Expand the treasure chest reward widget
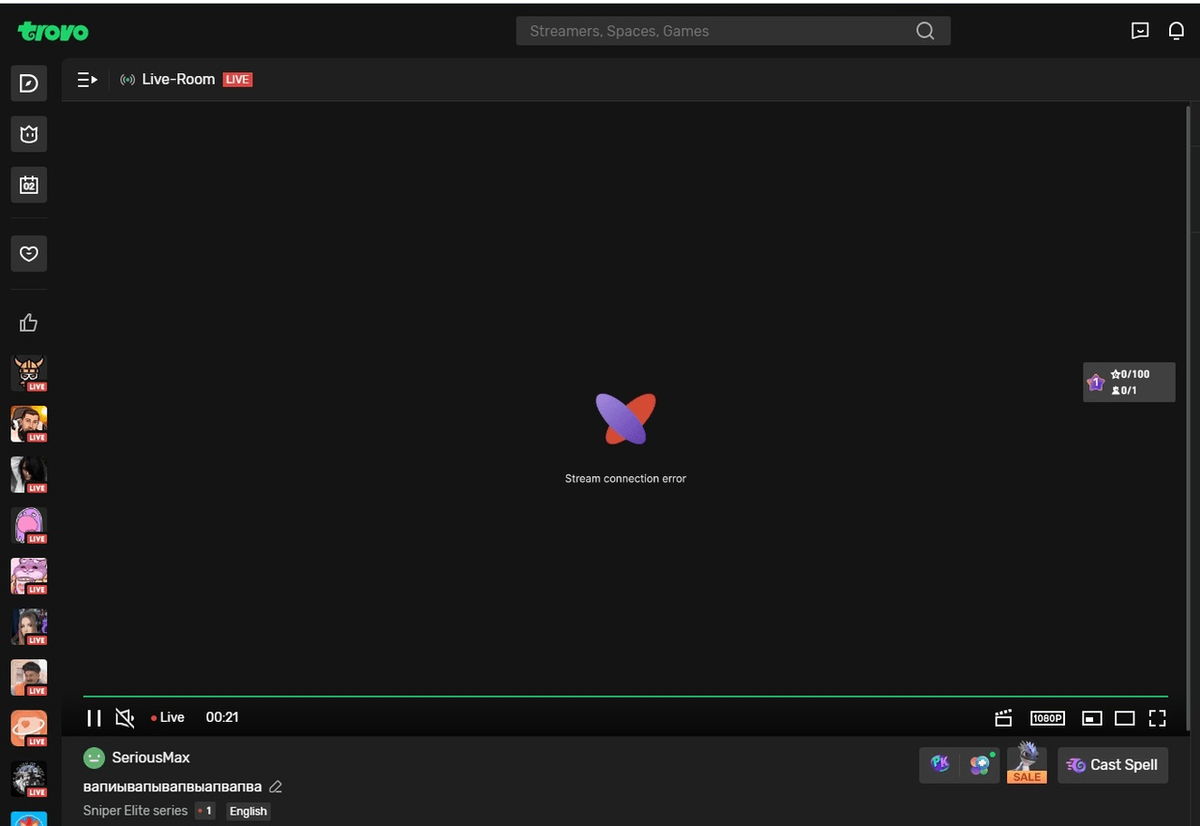1200x826 pixels. tap(1095, 382)
